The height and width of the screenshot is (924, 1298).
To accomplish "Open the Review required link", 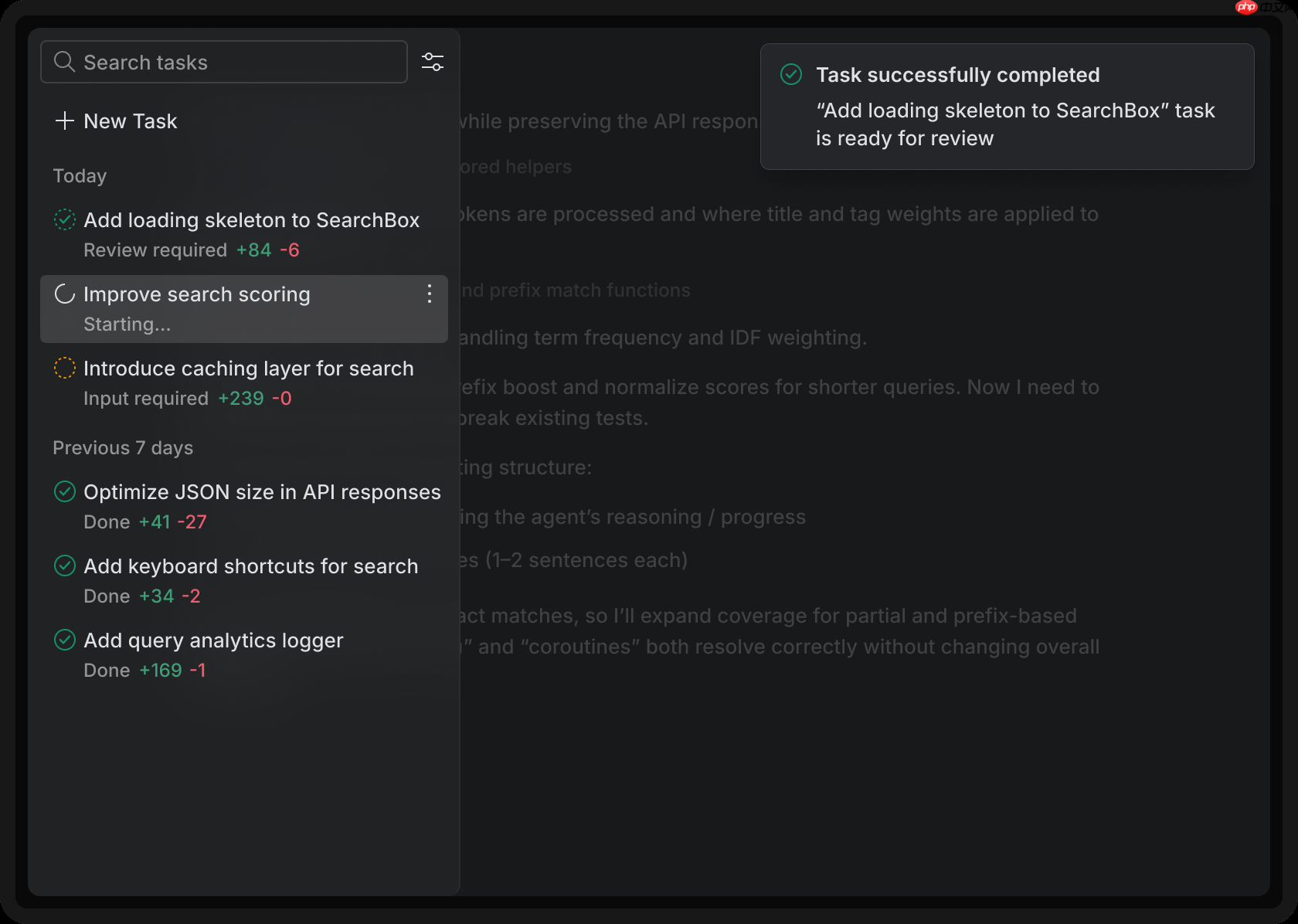I will coord(156,250).
